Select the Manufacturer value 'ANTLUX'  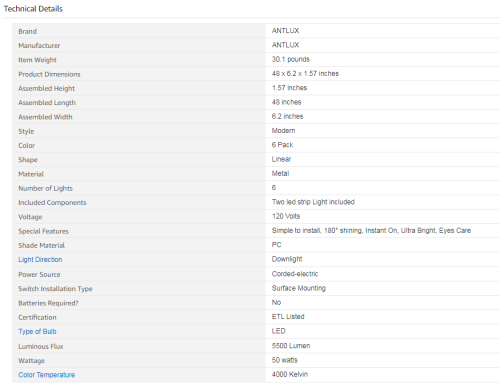pos(285,45)
